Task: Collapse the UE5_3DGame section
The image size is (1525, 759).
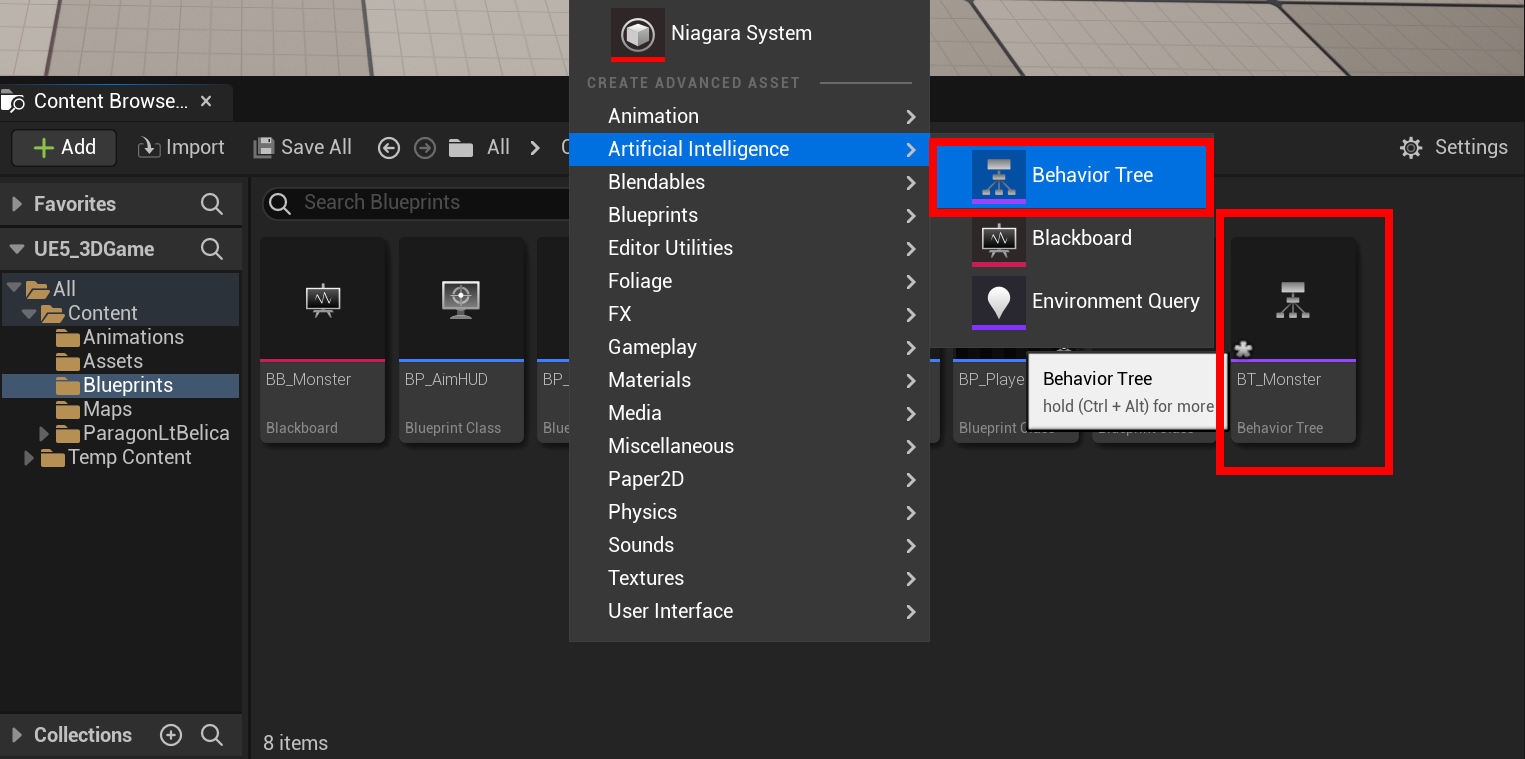Action: (16, 249)
